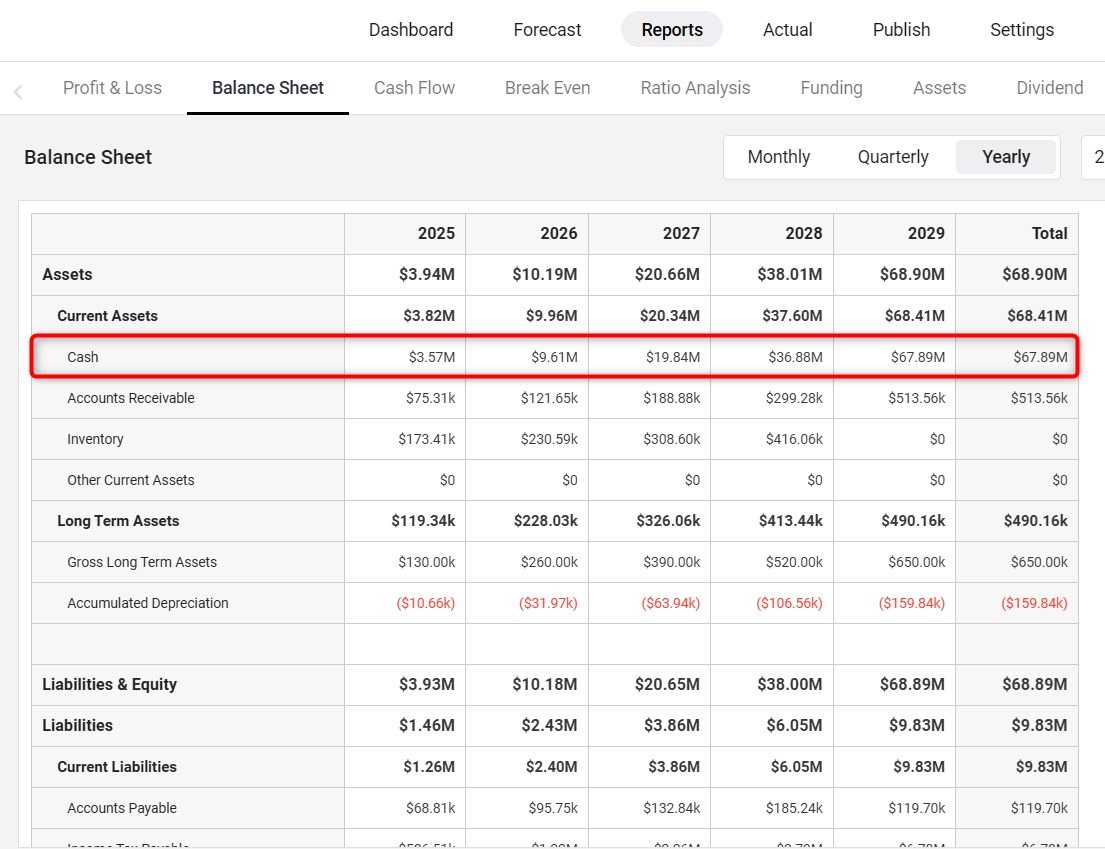The height and width of the screenshot is (849, 1105).
Task: Open the Ratio Analysis tab
Action: click(695, 88)
